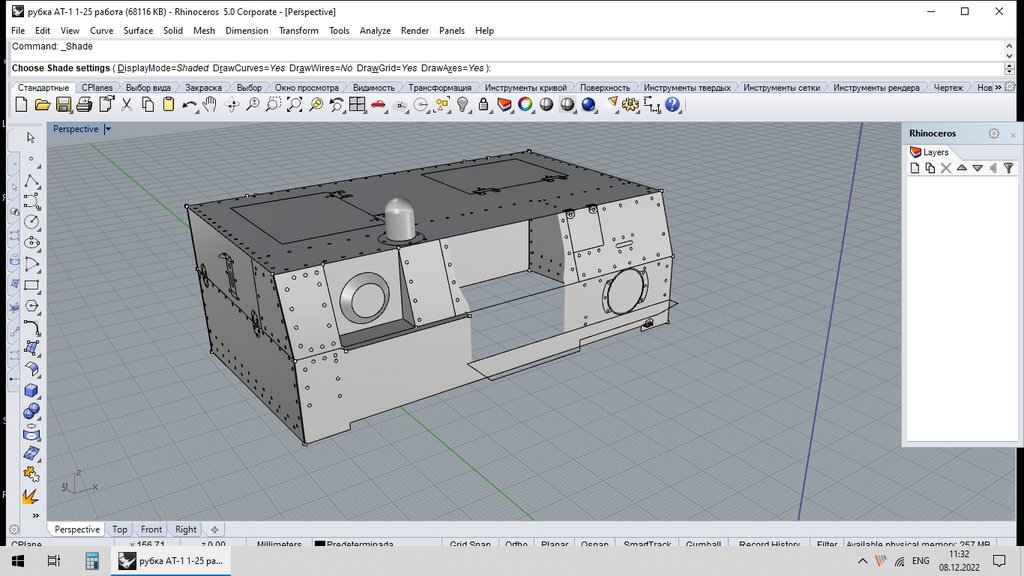Screen dimensions: 1024x576
Task: Click the padlock Lock objects icon
Action: (x=483, y=105)
